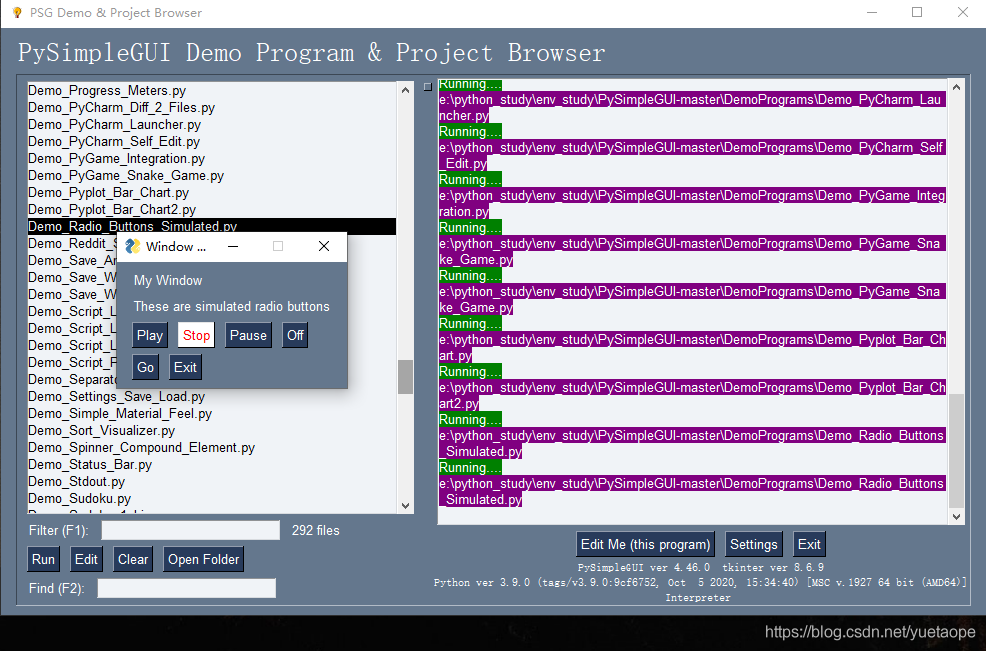Viewport: 986px width, 651px height.
Task: Select Demo_PyCharm_Diff_2_Files.py
Action: 212,108
